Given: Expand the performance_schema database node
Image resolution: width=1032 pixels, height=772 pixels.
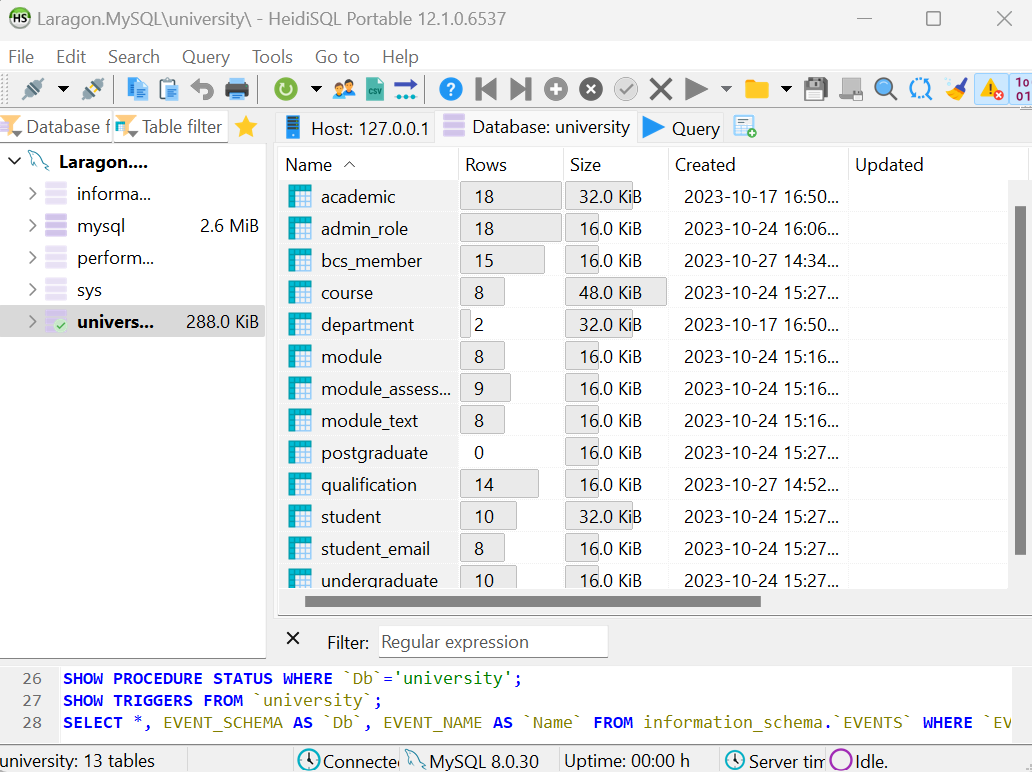Looking at the screenshot, I should pos(32,257).
